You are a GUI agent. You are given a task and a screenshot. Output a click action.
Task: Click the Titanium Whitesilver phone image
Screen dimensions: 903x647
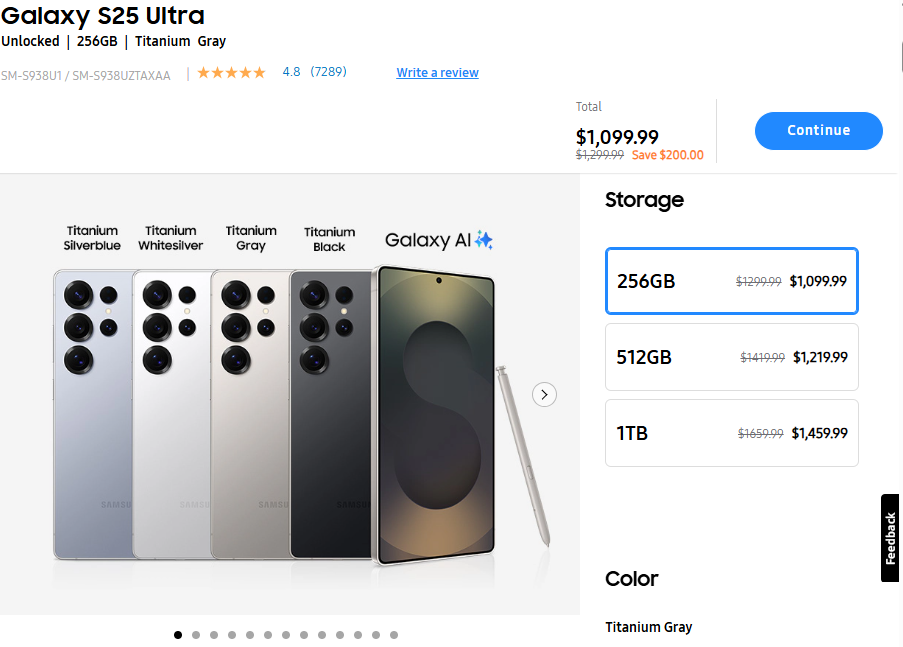171,420
